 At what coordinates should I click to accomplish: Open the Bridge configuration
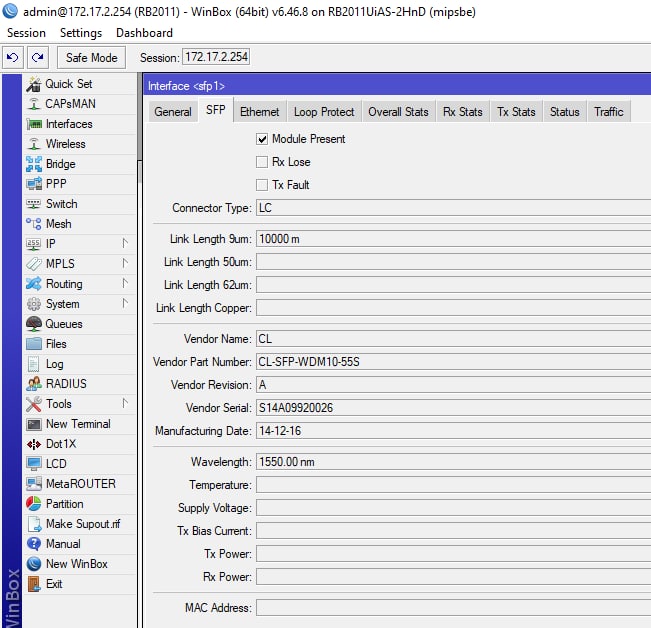80,164
